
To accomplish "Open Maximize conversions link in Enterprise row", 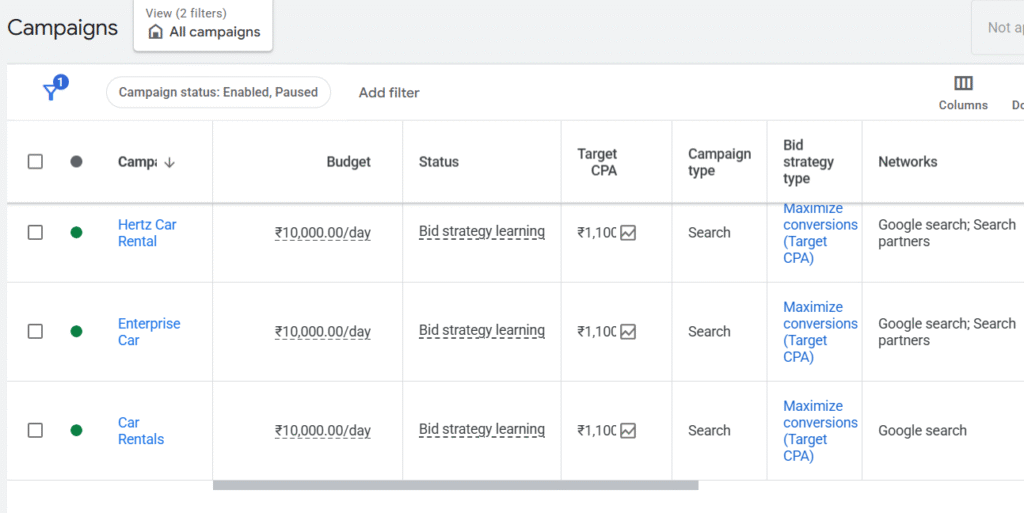I will tap(820, 332).
